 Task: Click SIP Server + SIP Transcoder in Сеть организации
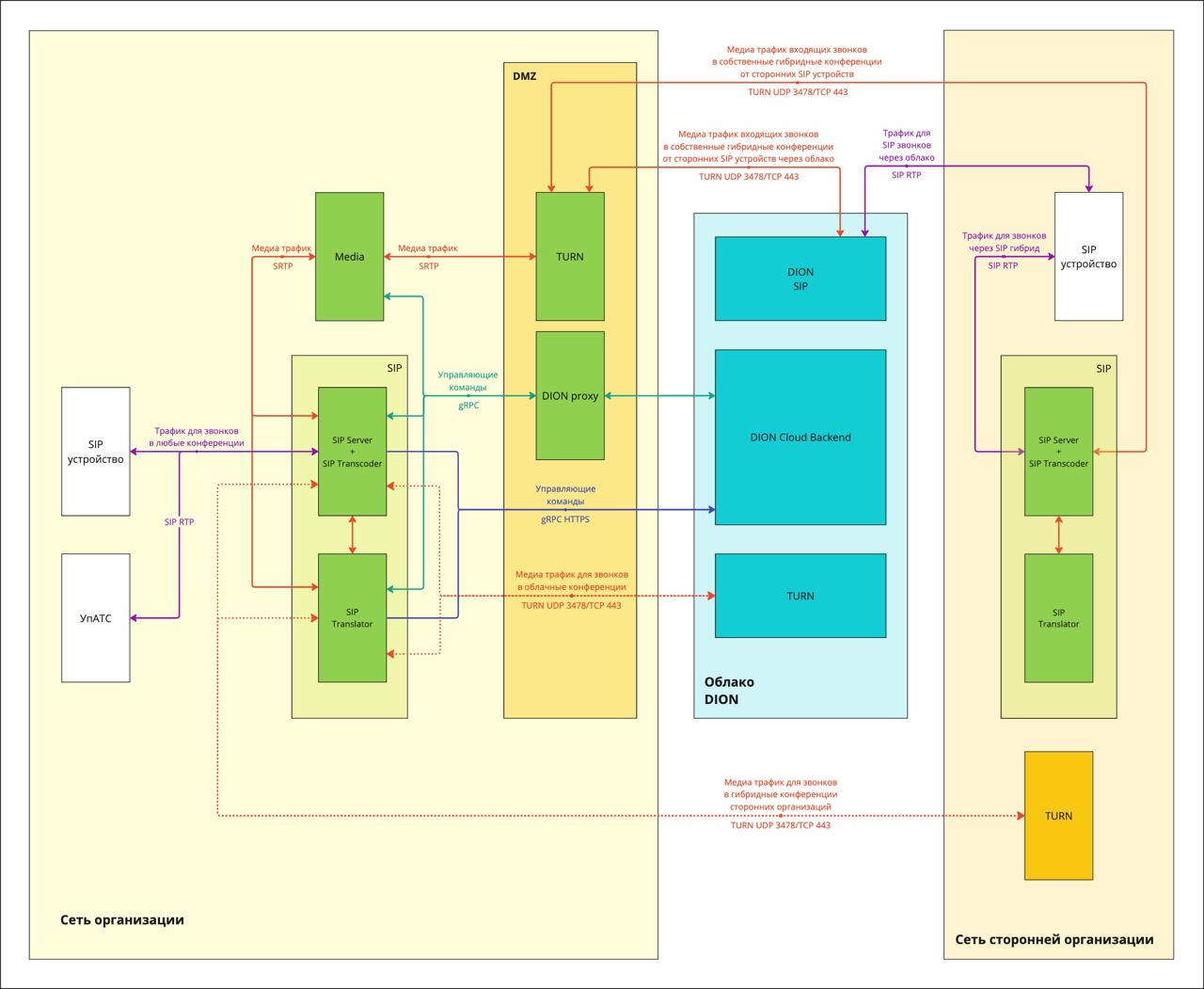tap(353, 452)
